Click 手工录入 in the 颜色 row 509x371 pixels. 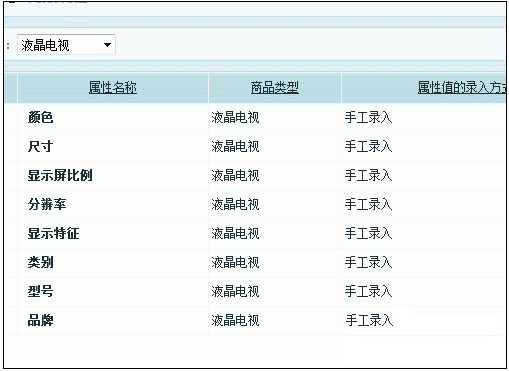click(368, 117)
